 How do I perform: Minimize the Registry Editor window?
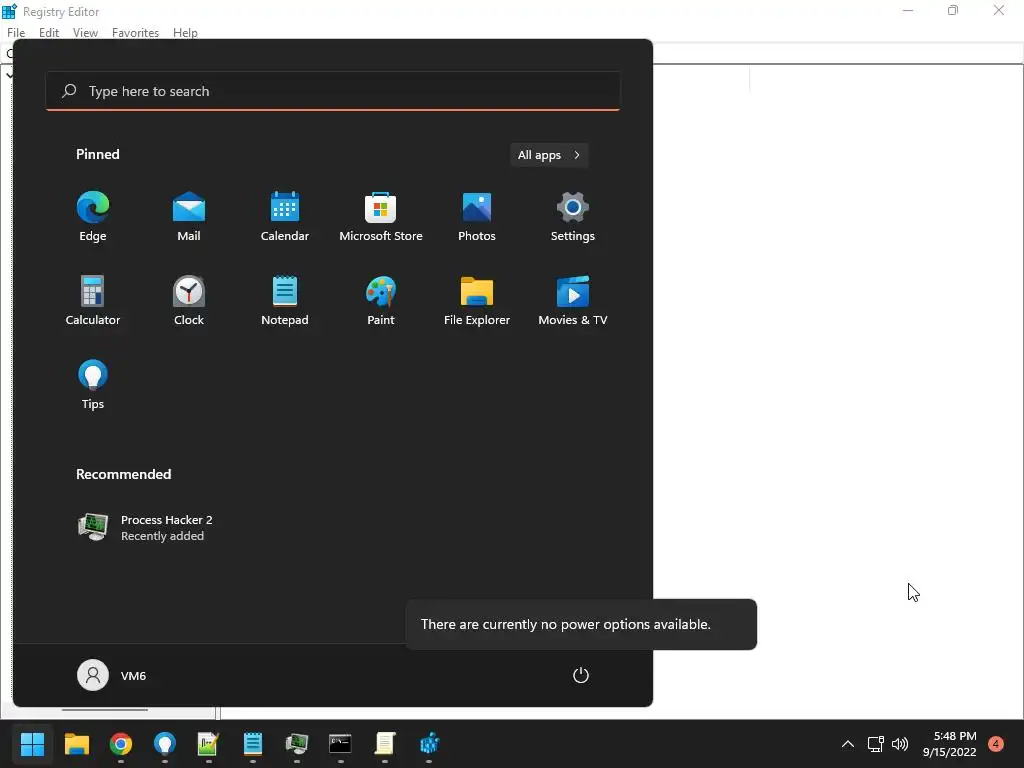click(908, 11)
